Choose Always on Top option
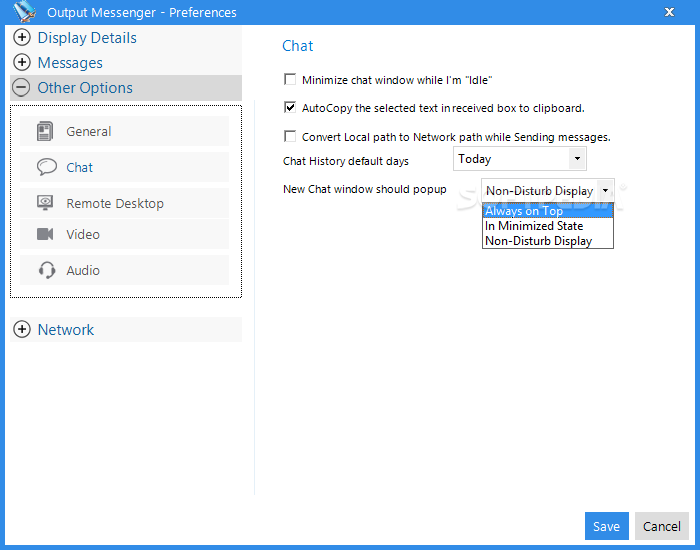Screen dimensions: 700x550 pyautogui.click(x=548, y=211)
